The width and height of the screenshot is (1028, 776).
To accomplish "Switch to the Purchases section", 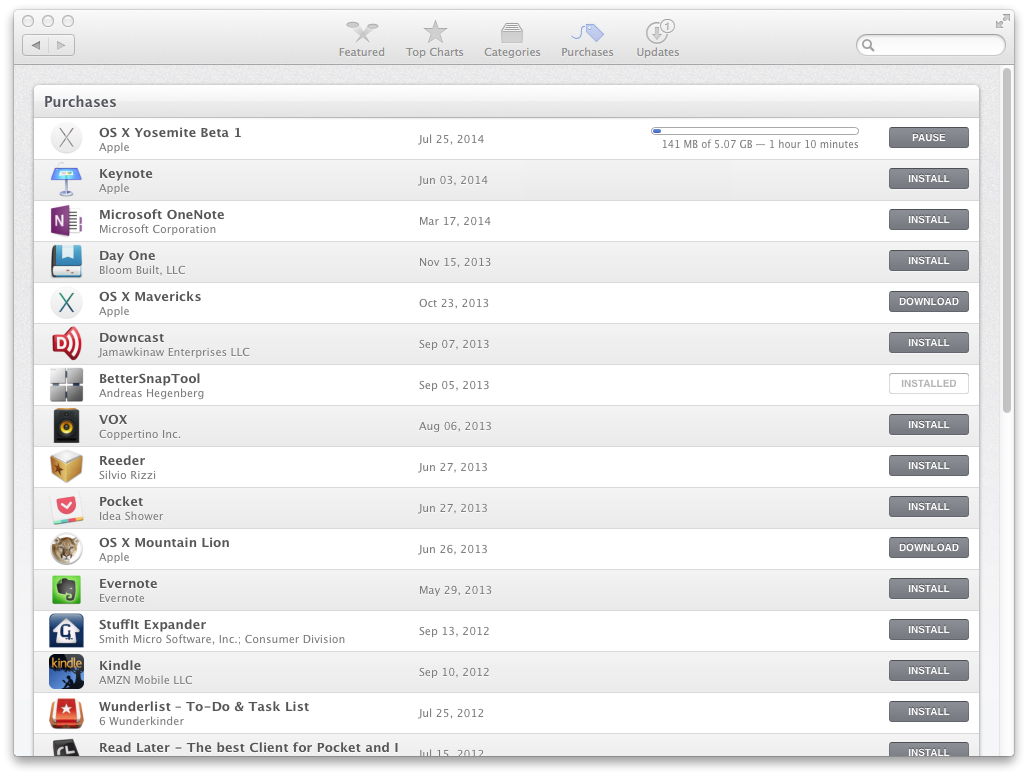I will (587, 39).
